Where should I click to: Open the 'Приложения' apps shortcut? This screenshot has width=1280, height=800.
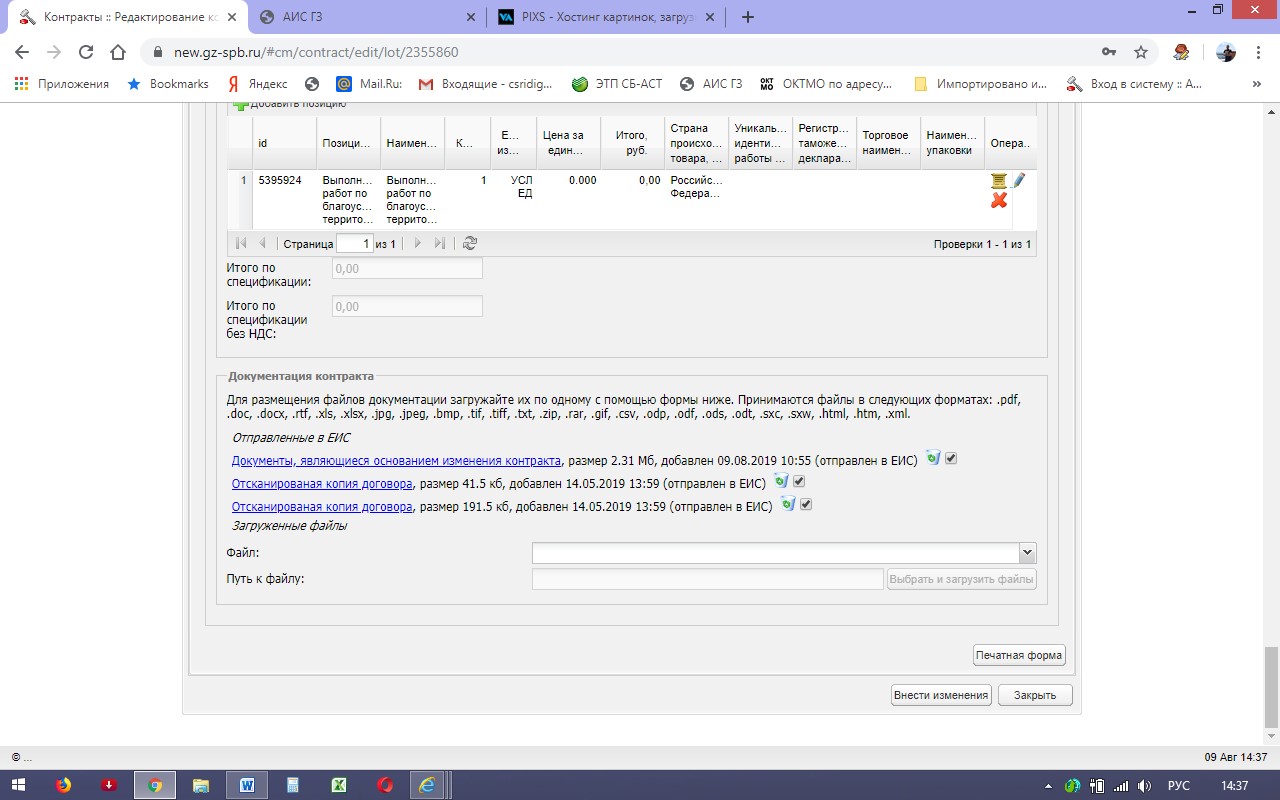[62, 84]
